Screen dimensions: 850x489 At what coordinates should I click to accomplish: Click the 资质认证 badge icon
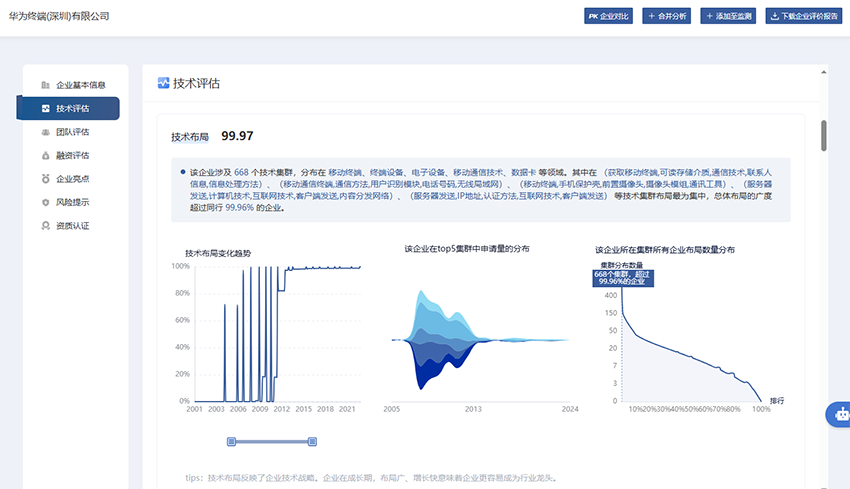coord(46,226)
